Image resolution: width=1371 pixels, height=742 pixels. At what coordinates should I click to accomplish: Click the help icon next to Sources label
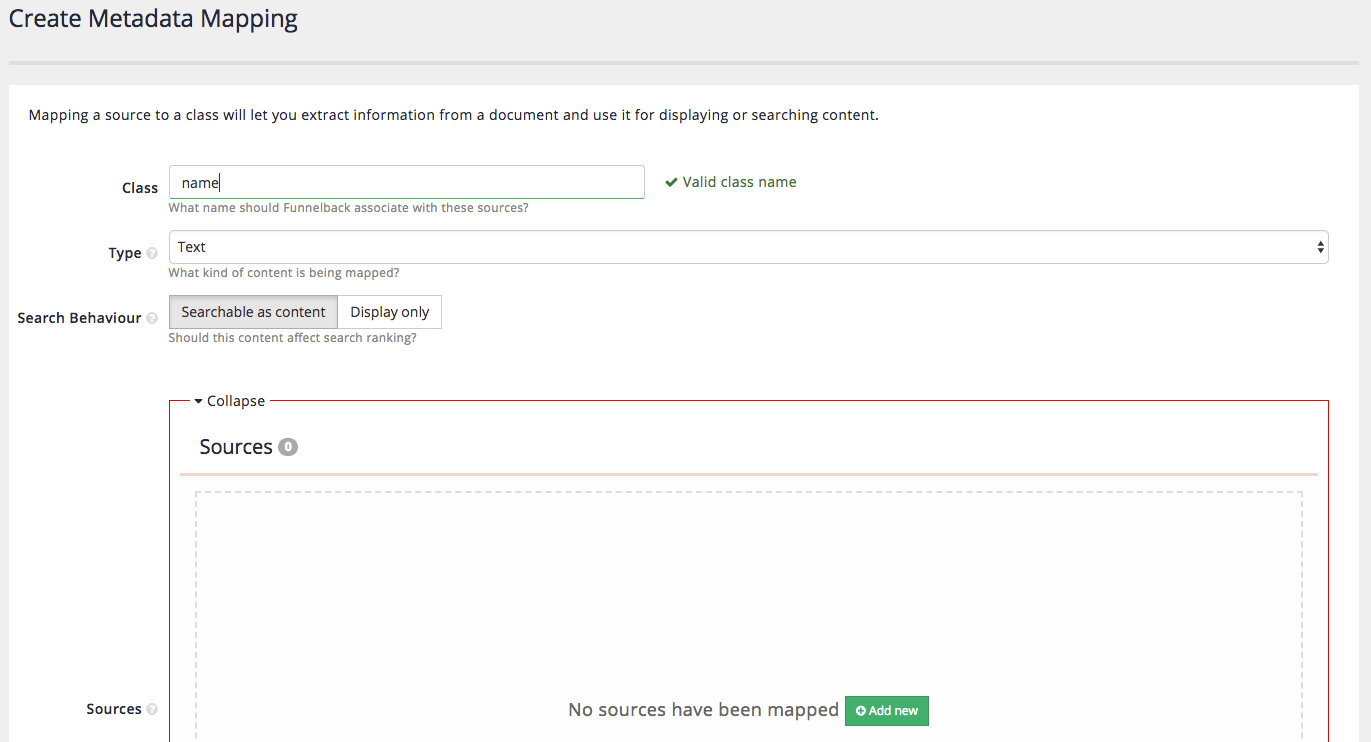152,710
